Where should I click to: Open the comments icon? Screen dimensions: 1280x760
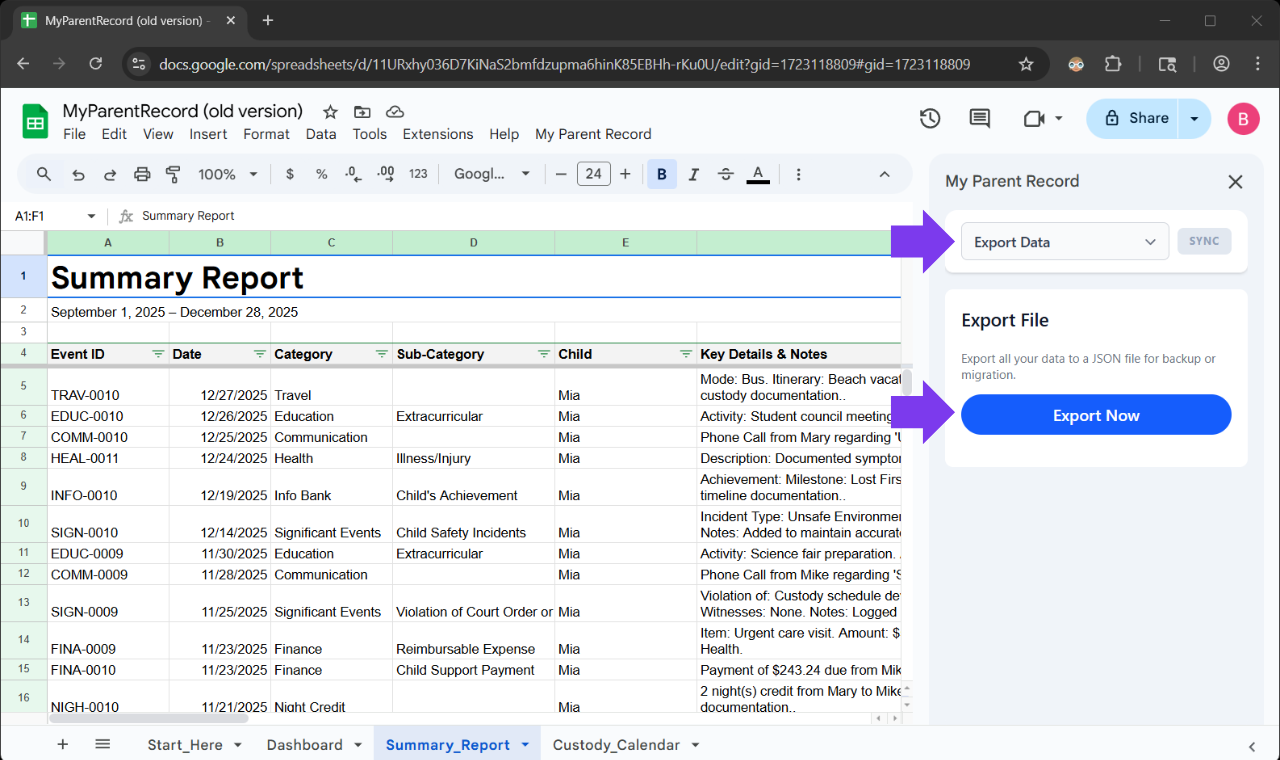(980, 118)
